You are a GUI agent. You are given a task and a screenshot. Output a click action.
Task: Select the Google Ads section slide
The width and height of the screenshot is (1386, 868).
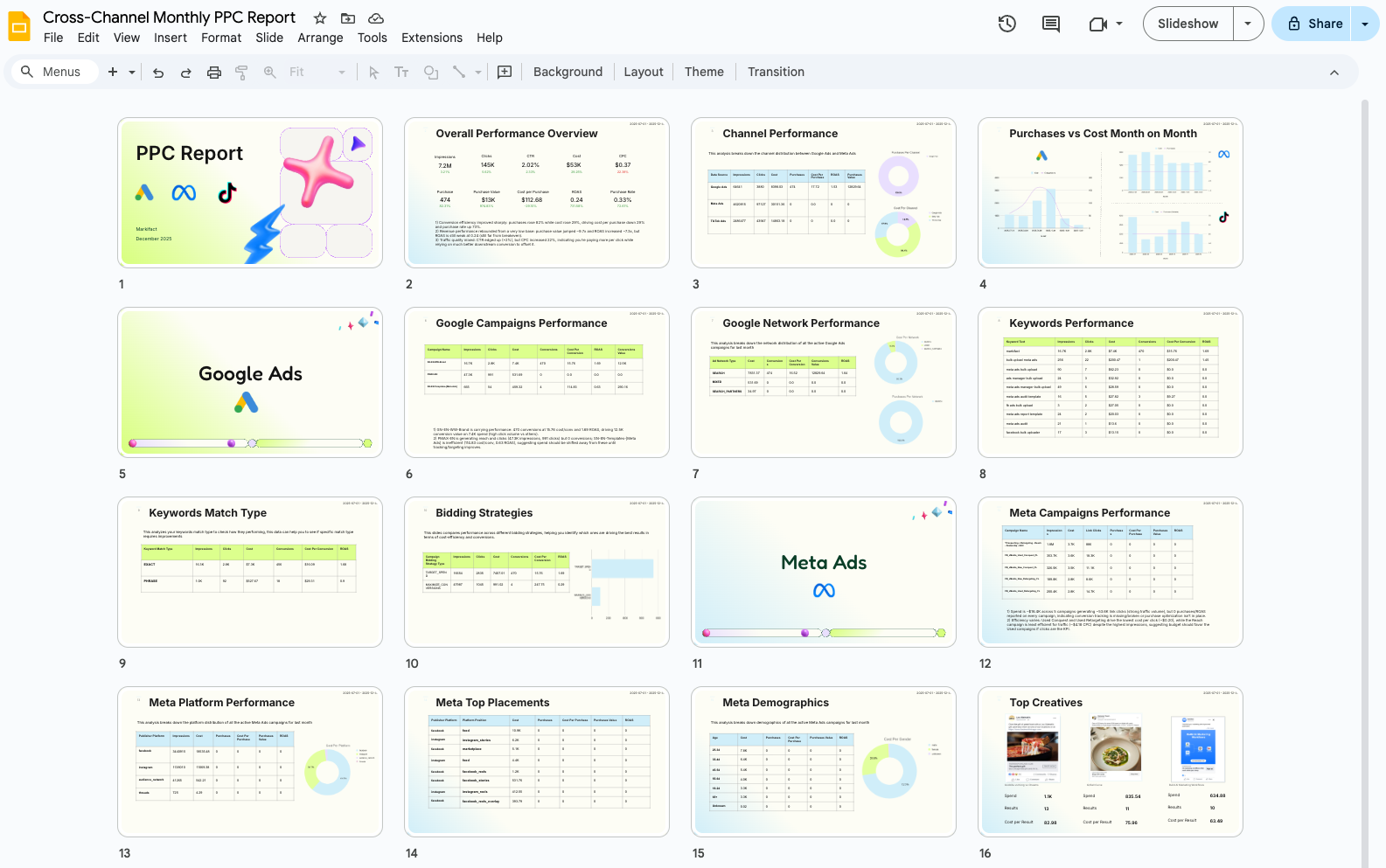point(250,382)
